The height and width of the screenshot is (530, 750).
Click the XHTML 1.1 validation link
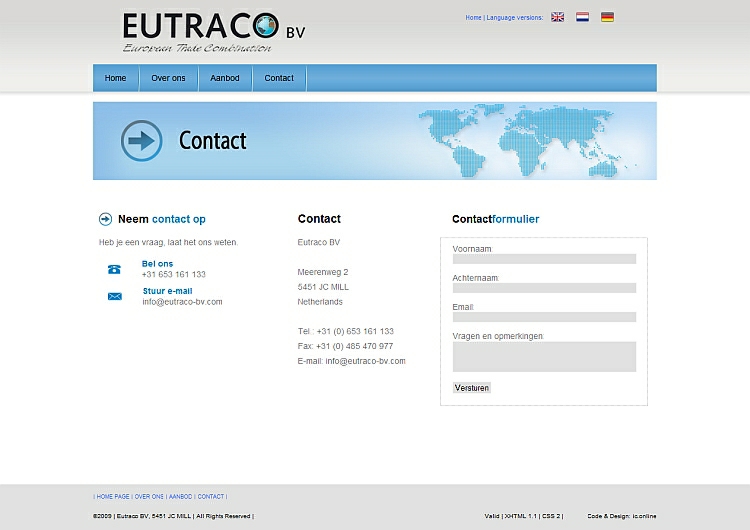(520, 516)
